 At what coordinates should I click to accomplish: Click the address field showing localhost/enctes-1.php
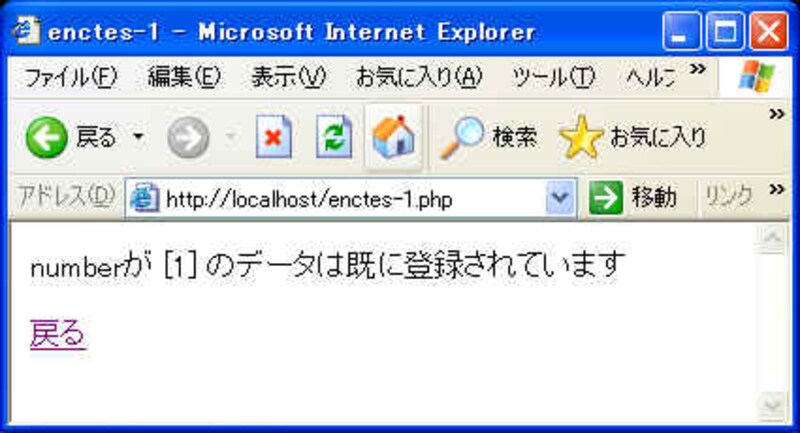[x=351, y=199]
